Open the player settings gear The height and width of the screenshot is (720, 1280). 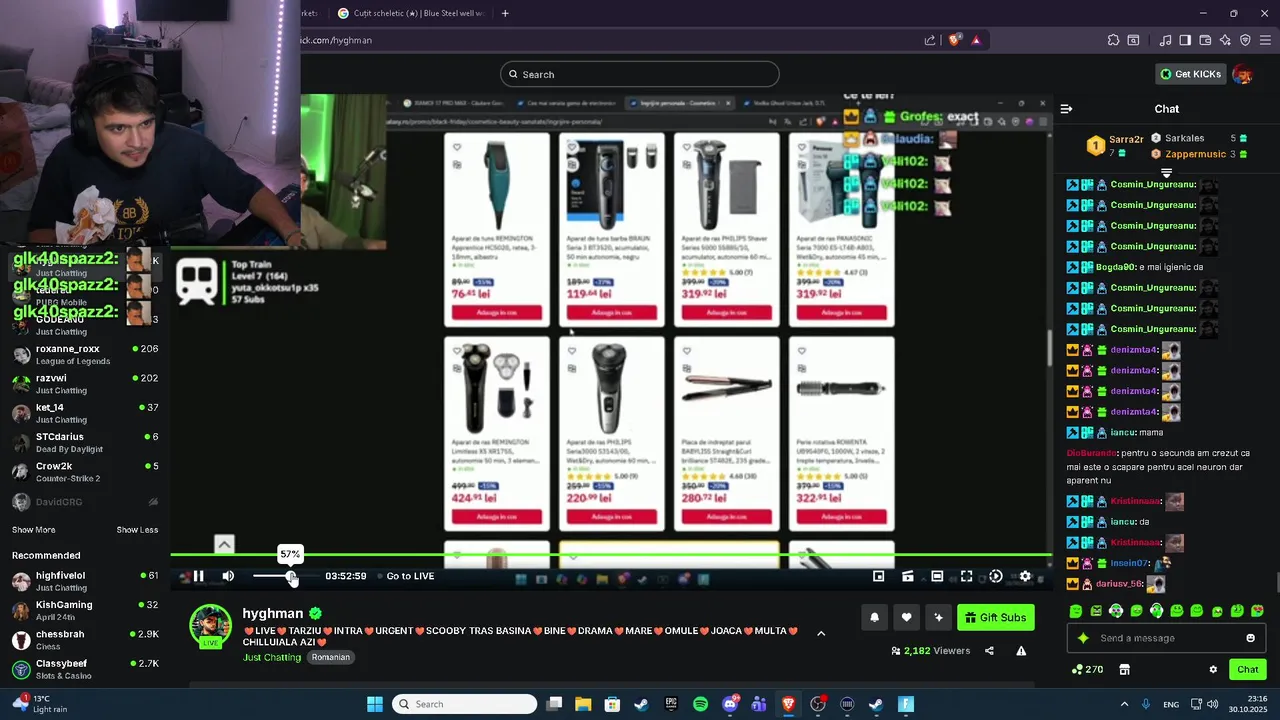pos(1025,576)
